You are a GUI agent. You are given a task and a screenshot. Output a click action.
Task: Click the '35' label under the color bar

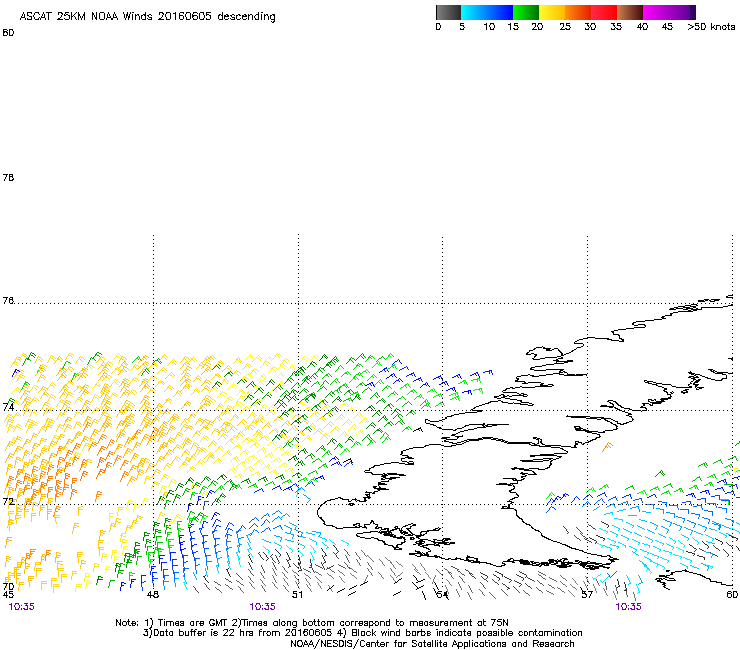pyautogui.click(x=616, y=27)
